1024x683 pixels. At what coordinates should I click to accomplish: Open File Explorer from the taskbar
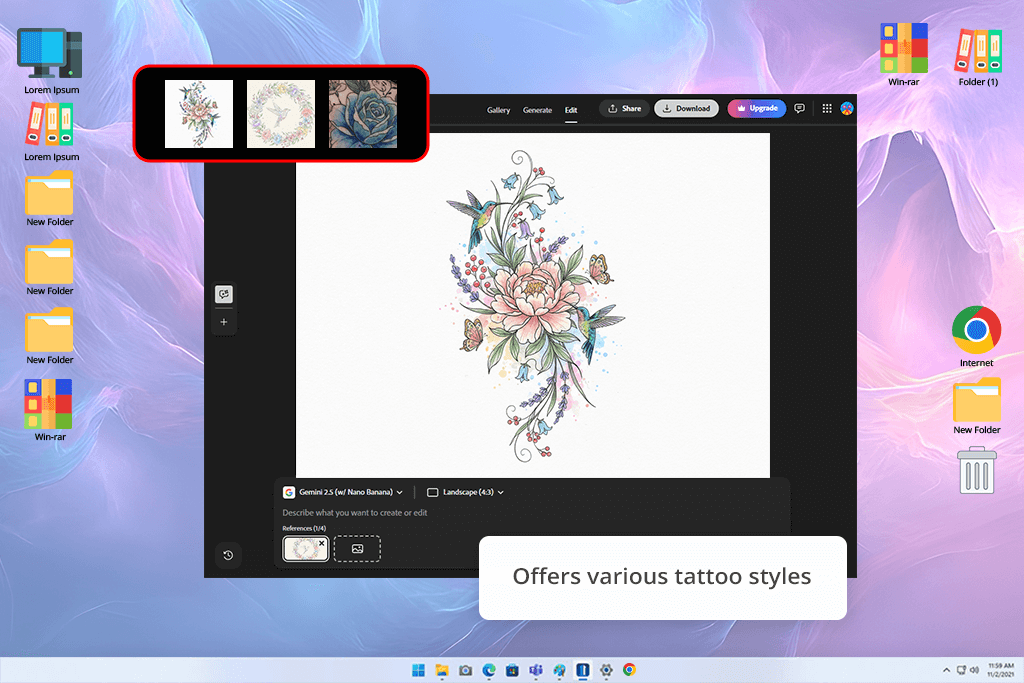[442, 670]
